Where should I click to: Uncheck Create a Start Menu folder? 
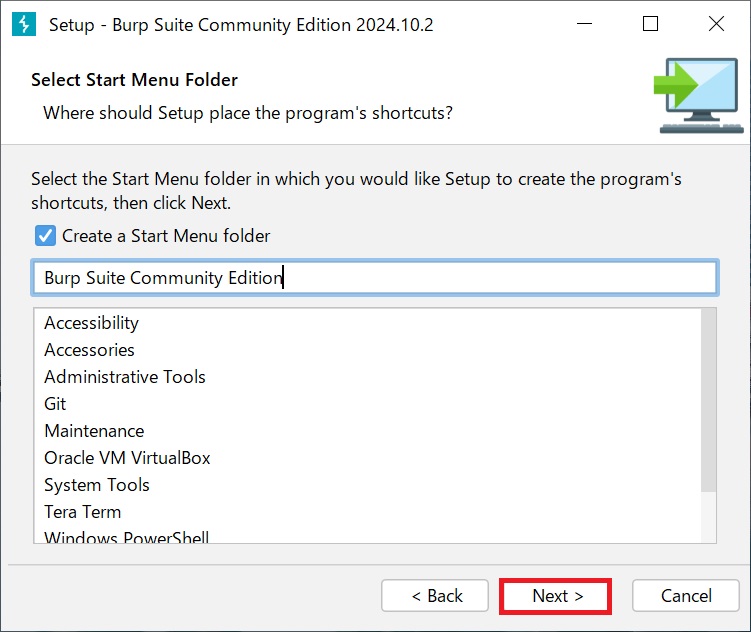[46, 236]
